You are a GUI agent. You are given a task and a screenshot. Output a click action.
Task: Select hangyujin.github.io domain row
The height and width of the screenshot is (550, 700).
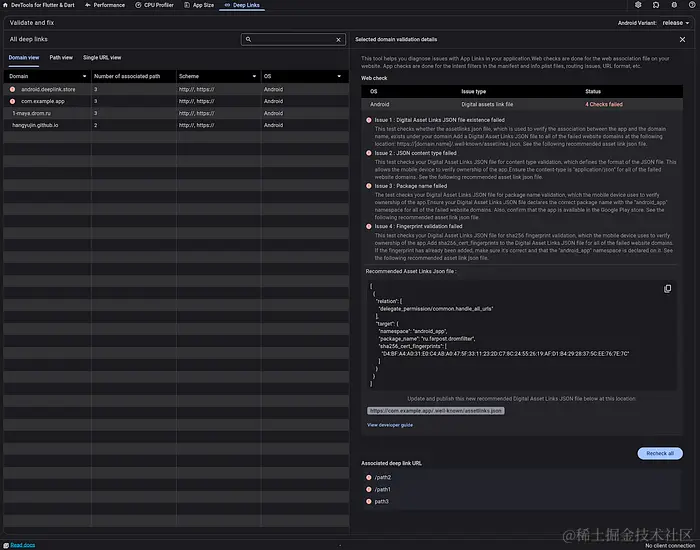point(176,125)
